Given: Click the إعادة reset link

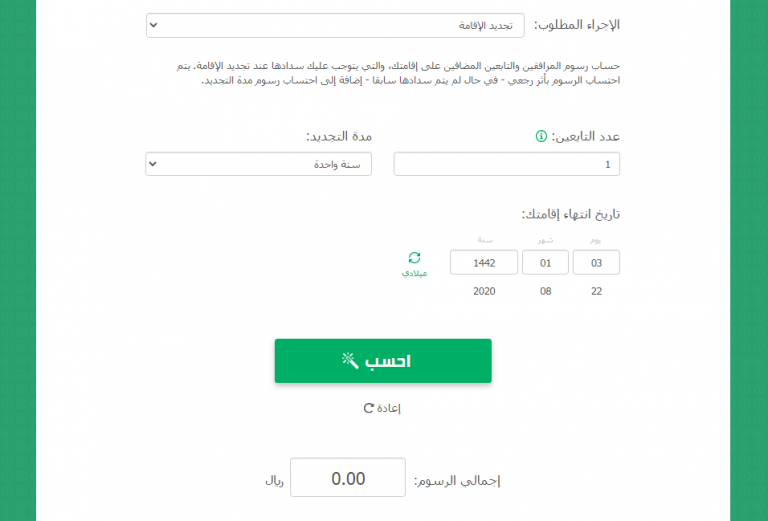Looking at the screenshot, I should (382, 408).
